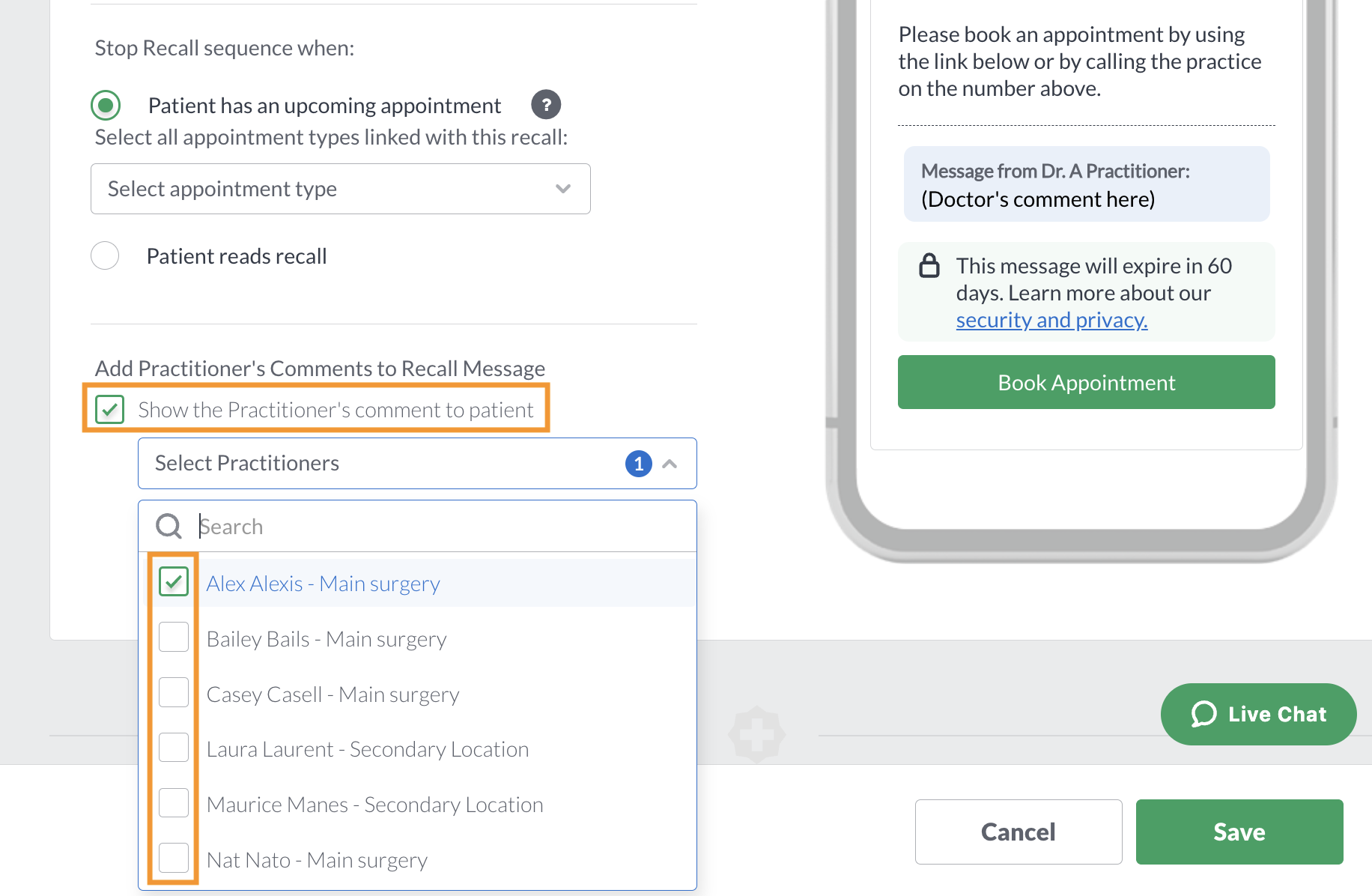Viewport: 1372px width, 896px height.
Task: Select 'Patient has an upcoming appointment' radio
Action: coord(106,105)
